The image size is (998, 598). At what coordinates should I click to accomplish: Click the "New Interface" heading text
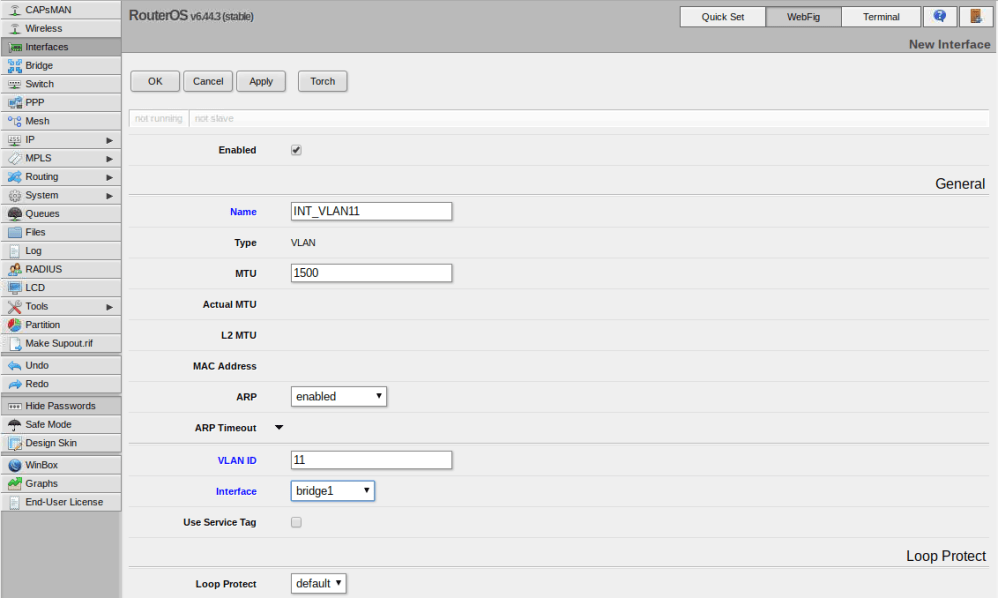pyautogui.click(x=949, y=45)
